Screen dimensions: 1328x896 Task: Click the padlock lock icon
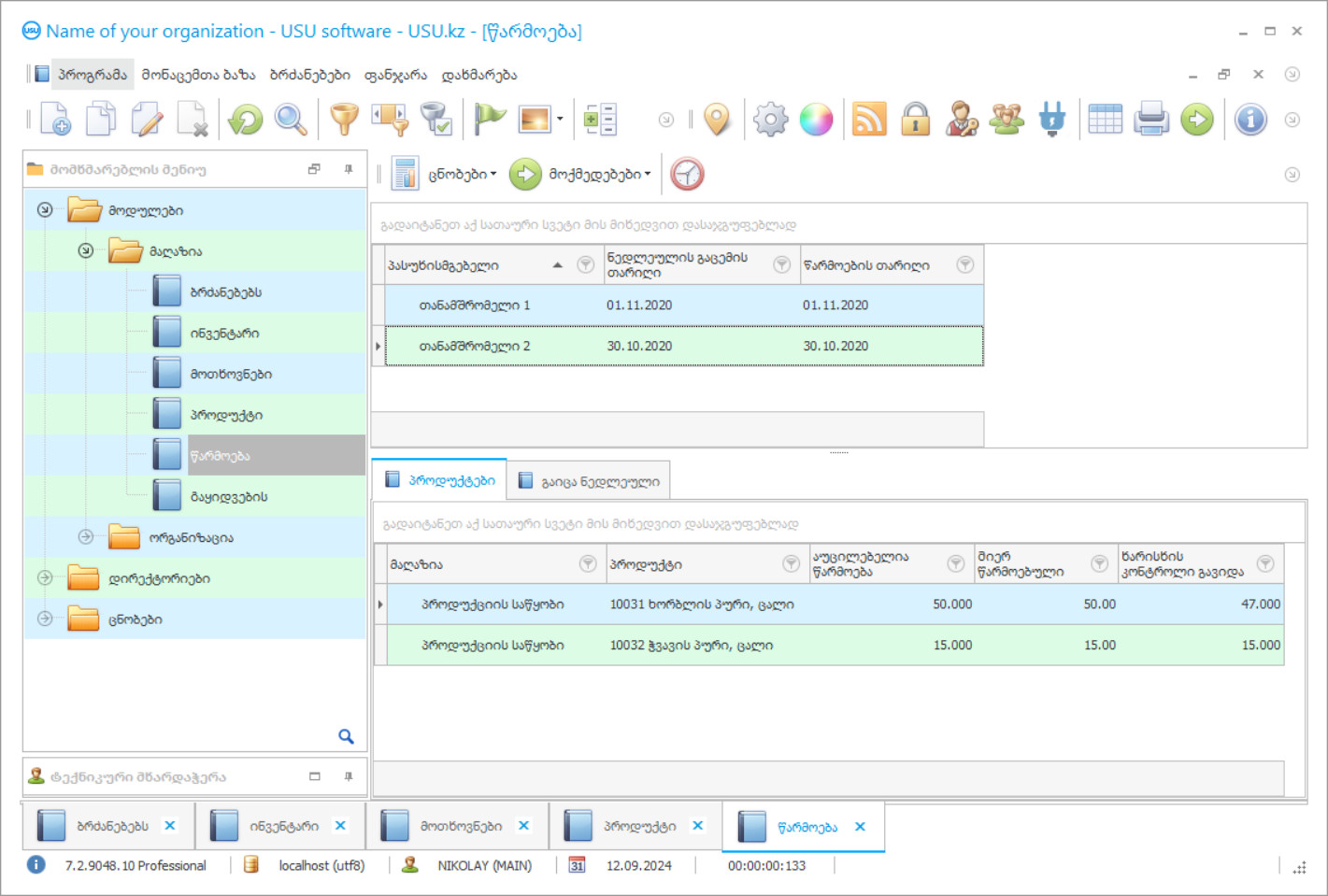(915, 120)
